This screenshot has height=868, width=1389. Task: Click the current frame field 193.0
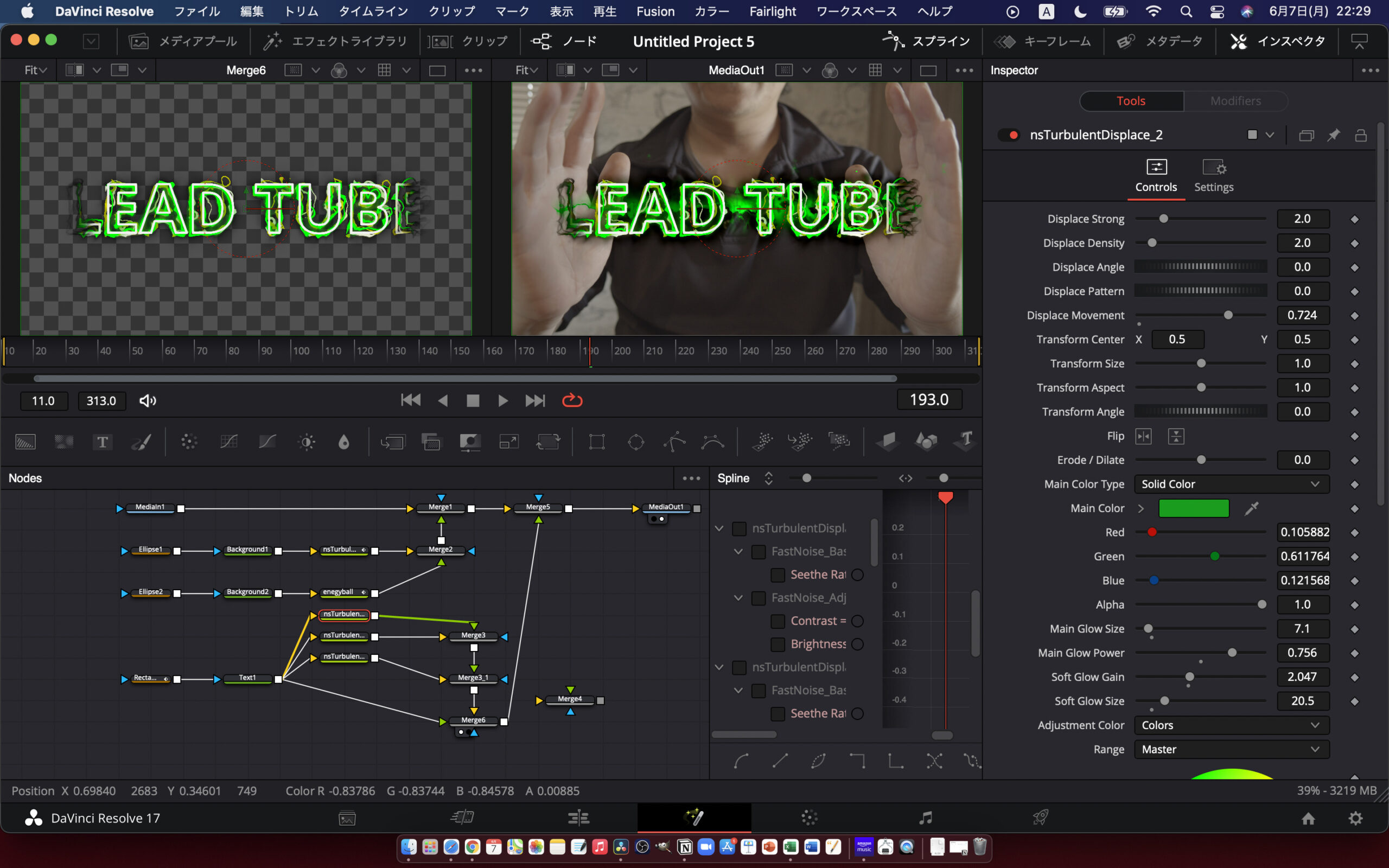click(929, 400)
